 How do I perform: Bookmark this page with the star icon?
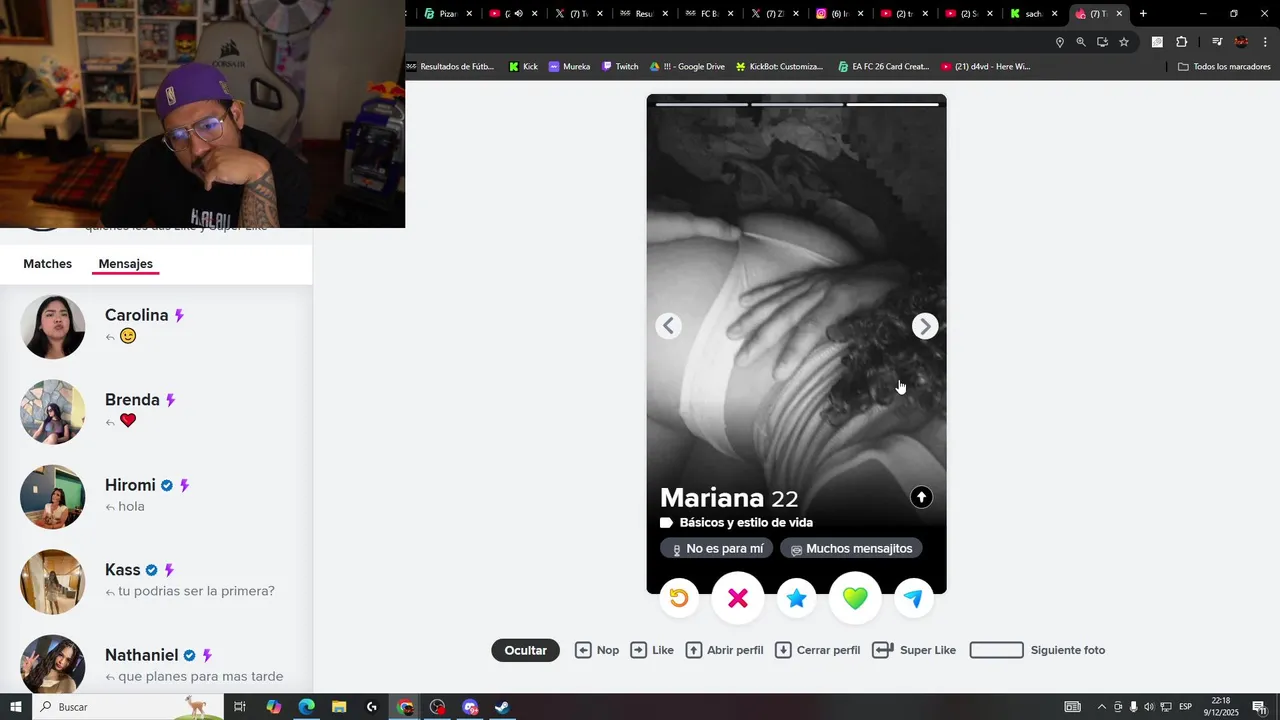1124,42
